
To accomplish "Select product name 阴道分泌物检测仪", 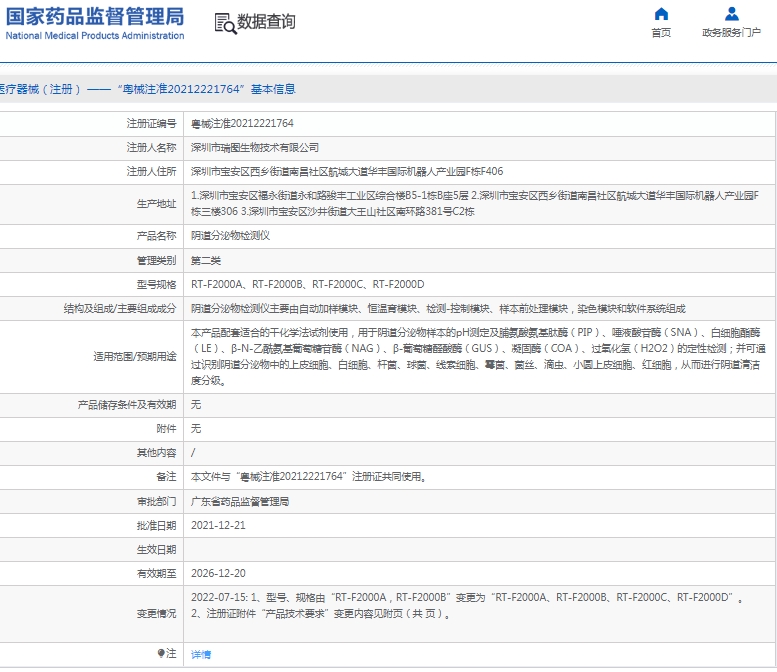I will coord(230,235).
